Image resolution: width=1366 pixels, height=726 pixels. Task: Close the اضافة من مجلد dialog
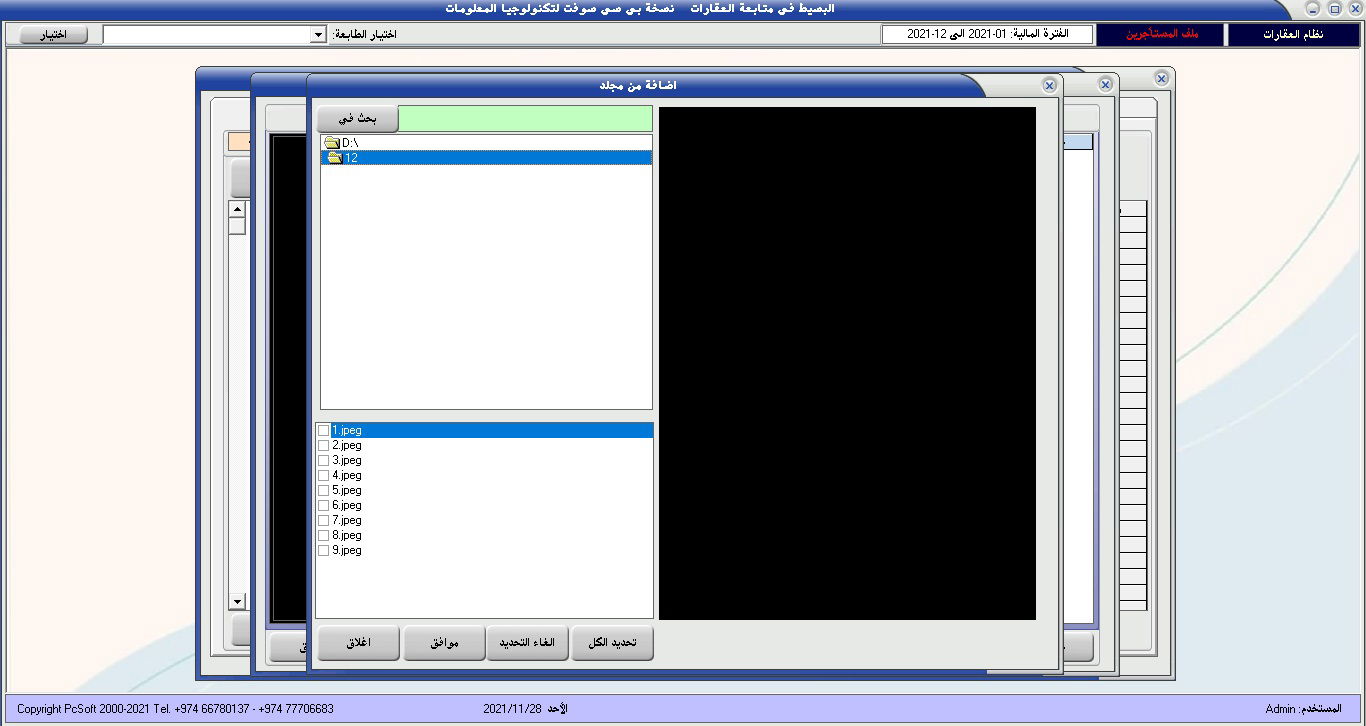point(1049,86)
